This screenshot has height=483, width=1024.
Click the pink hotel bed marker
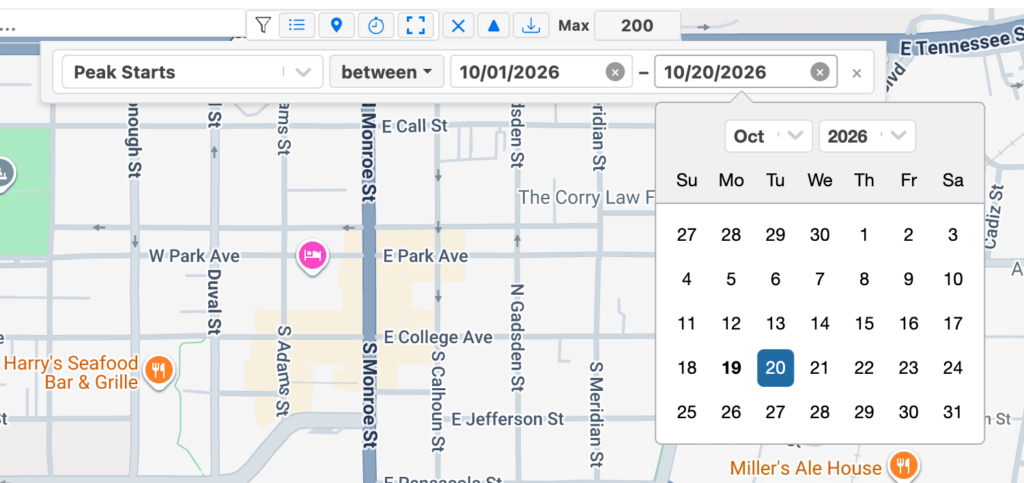click(x=313, y=255)
